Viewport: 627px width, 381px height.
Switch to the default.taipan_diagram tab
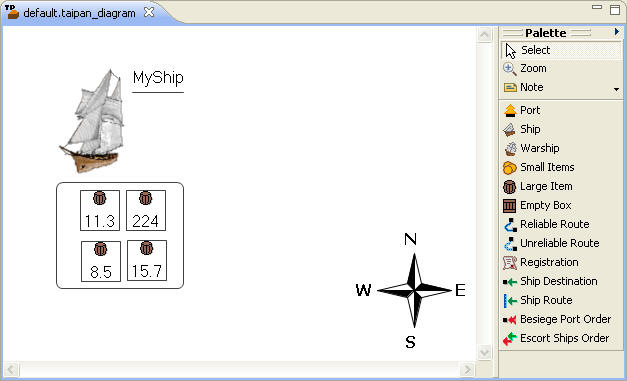79,13
